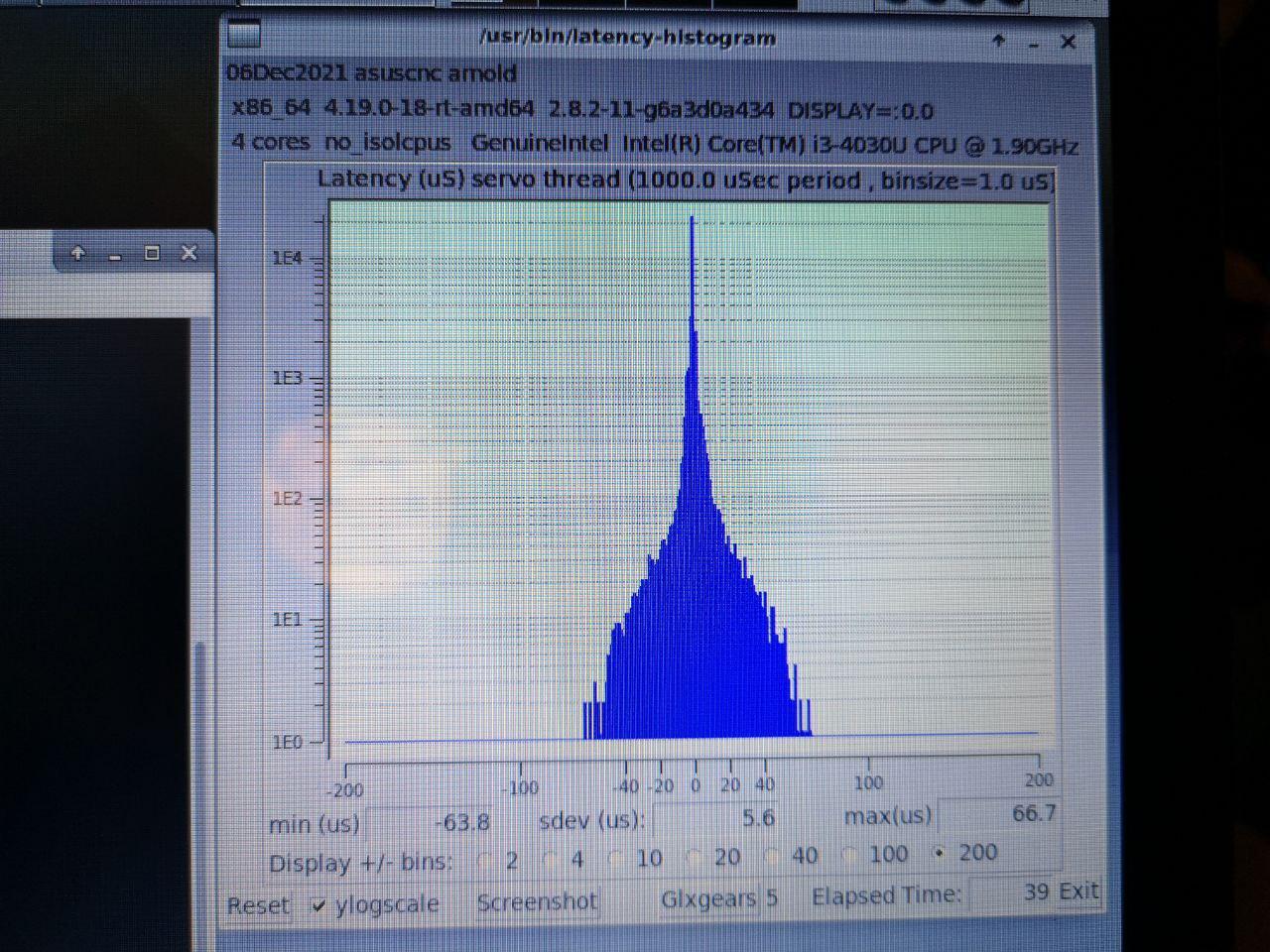Click the Glxgears count value 5
The width and height of the screenshot is (1270, 952).
(772, 898)
